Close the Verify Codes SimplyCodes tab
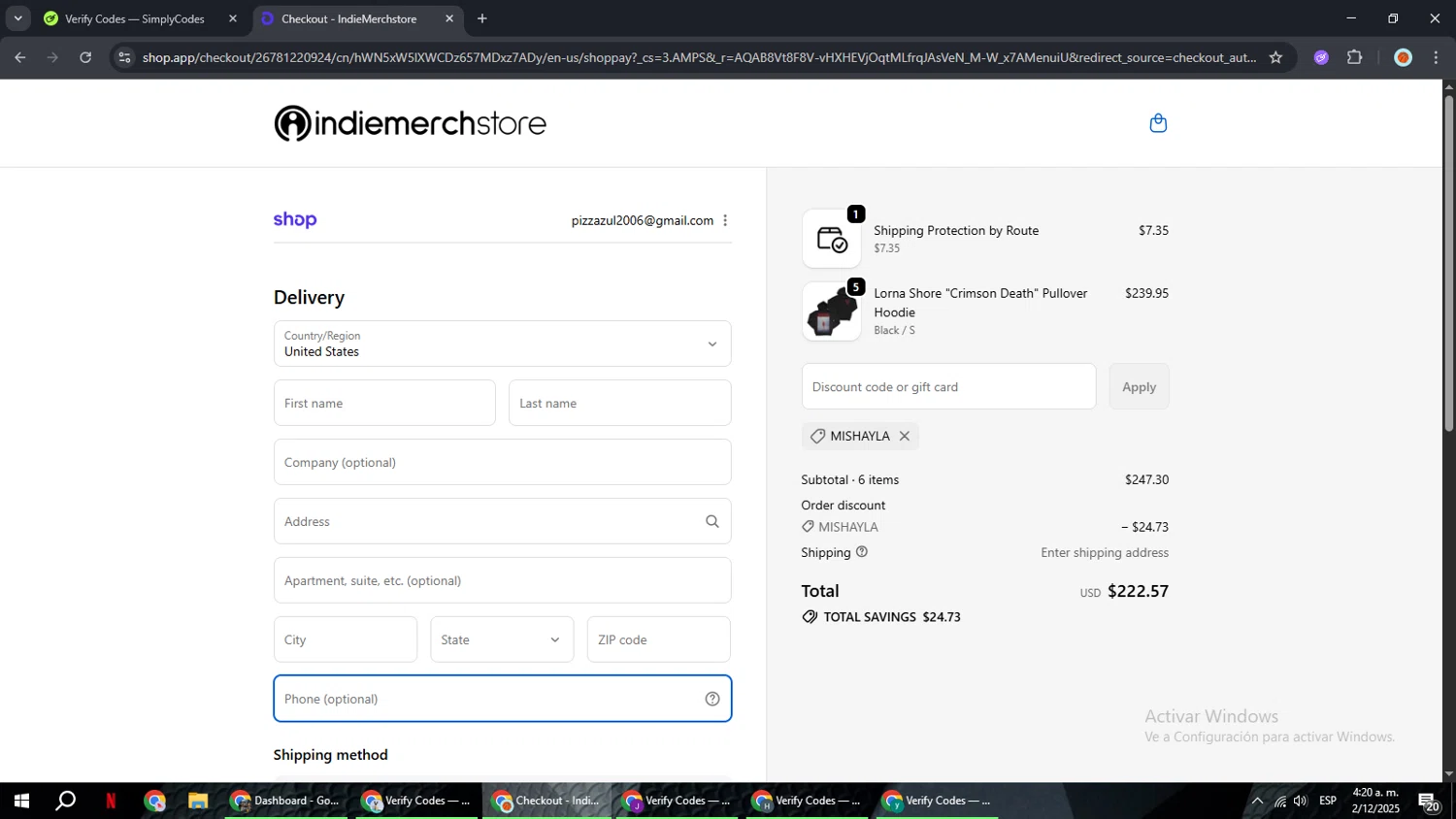 click(x=233, y=18)
